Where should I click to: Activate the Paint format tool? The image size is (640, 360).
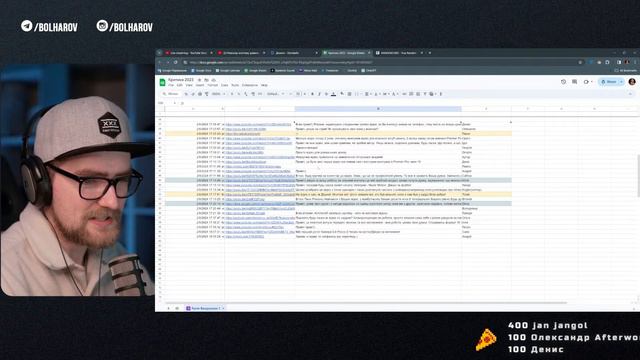click(x=207, y=94)
